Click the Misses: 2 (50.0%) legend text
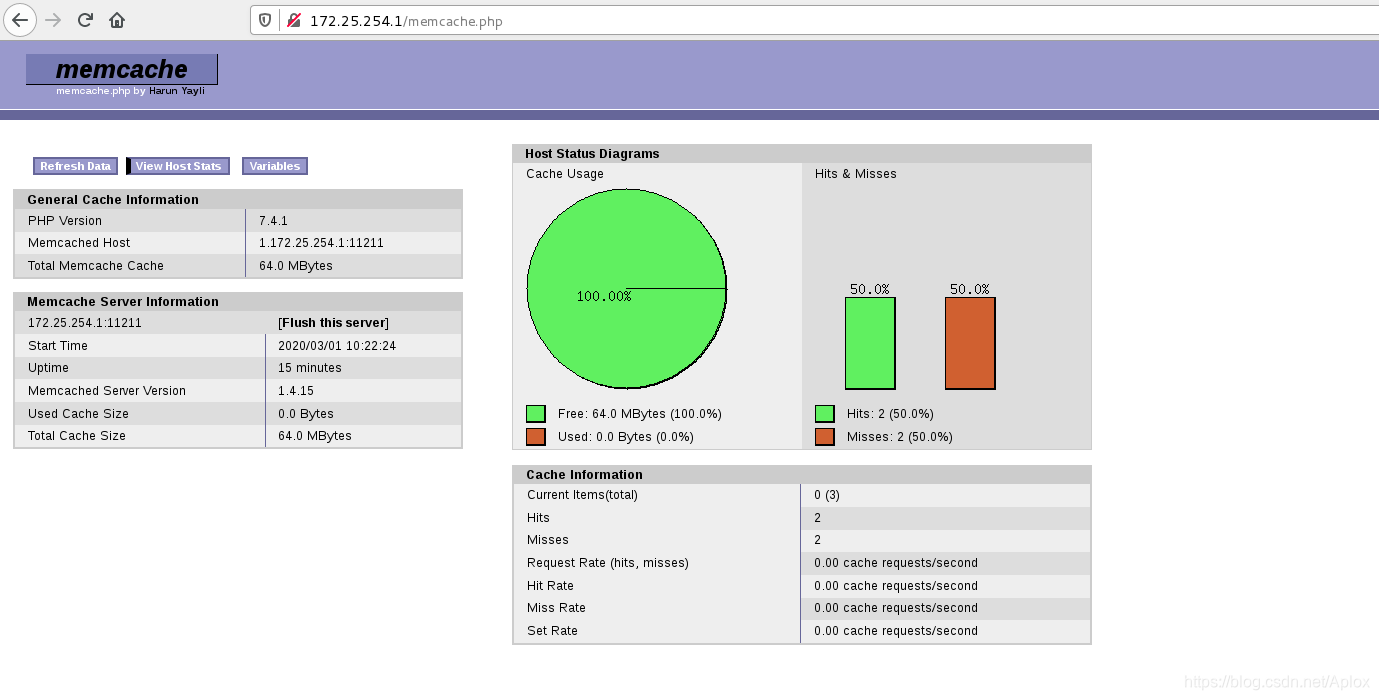Screen dimensions: 1379x700 coord(900,437)
